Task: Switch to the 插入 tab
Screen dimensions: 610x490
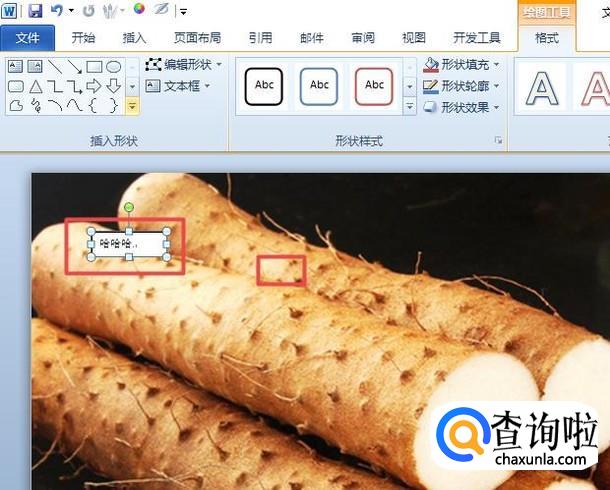Action: 134,38
